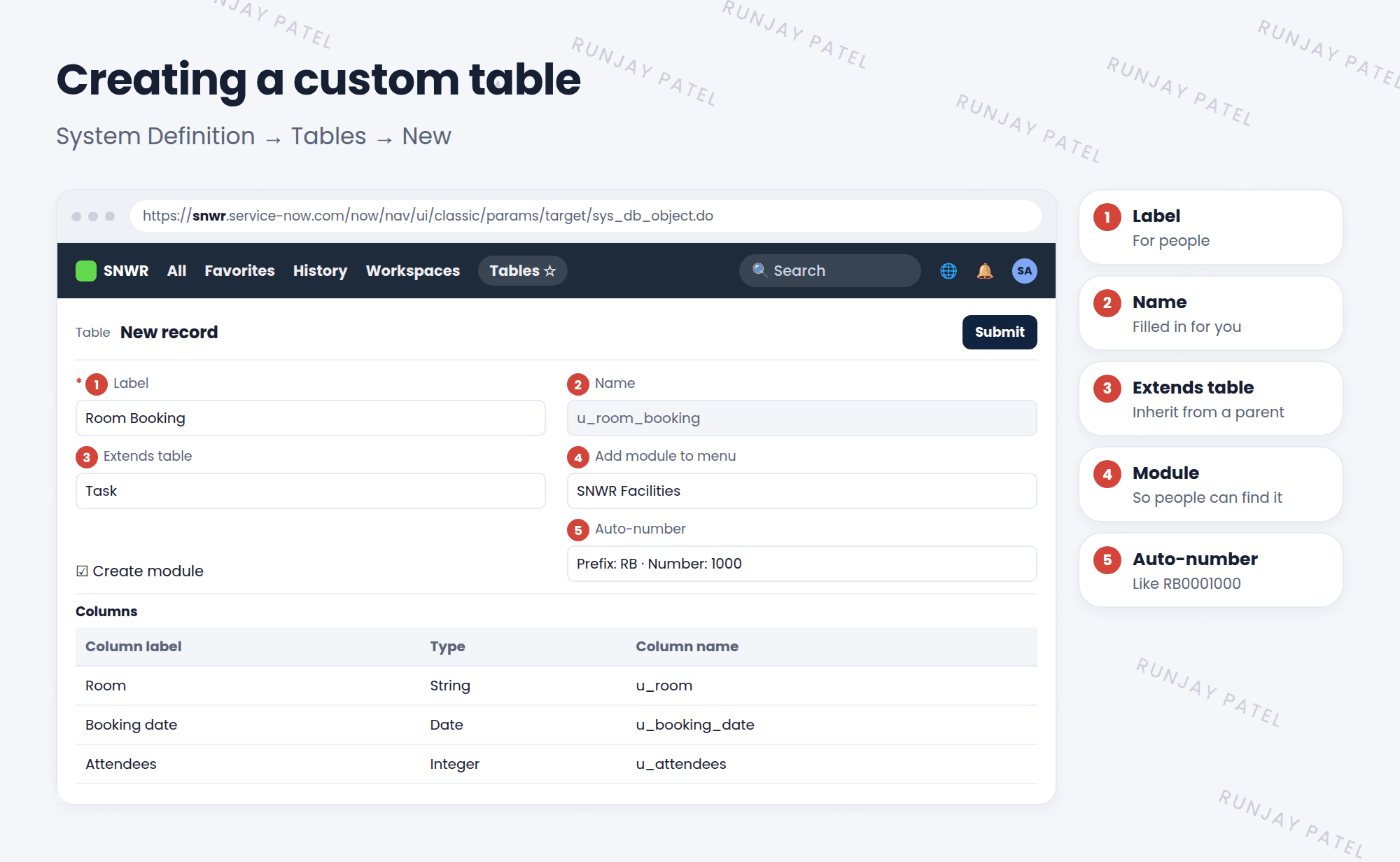Screen dimensions: 1400x862
Task: Select the Room column row
Action: click(x=556, y=686)
